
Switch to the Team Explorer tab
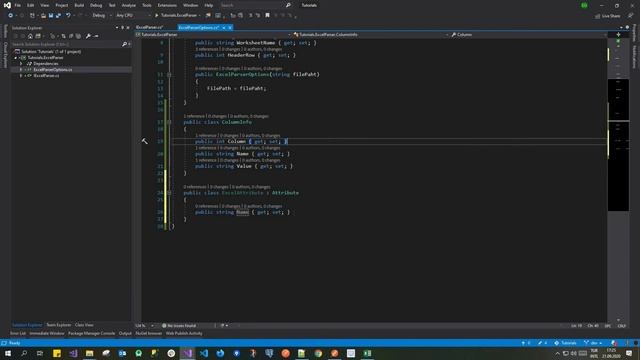pyautogui.click(x=58, y=325)
